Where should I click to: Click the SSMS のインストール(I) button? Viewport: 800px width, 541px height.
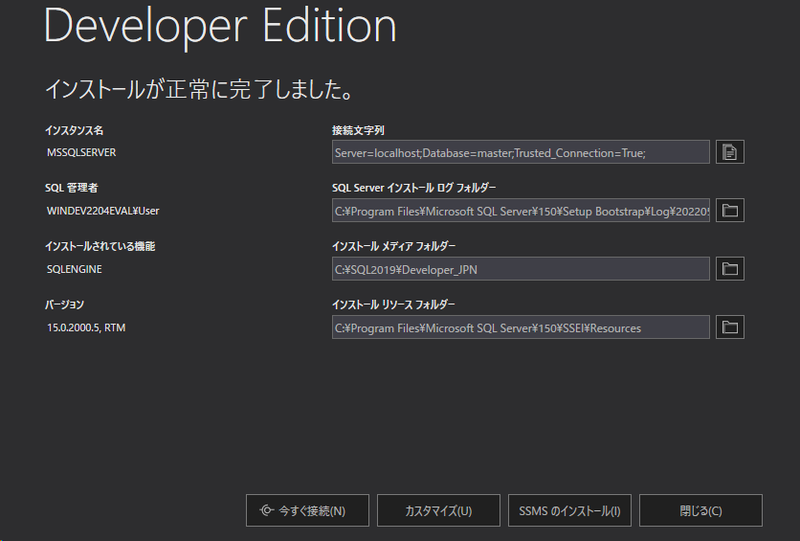click(x=569, y=510)
